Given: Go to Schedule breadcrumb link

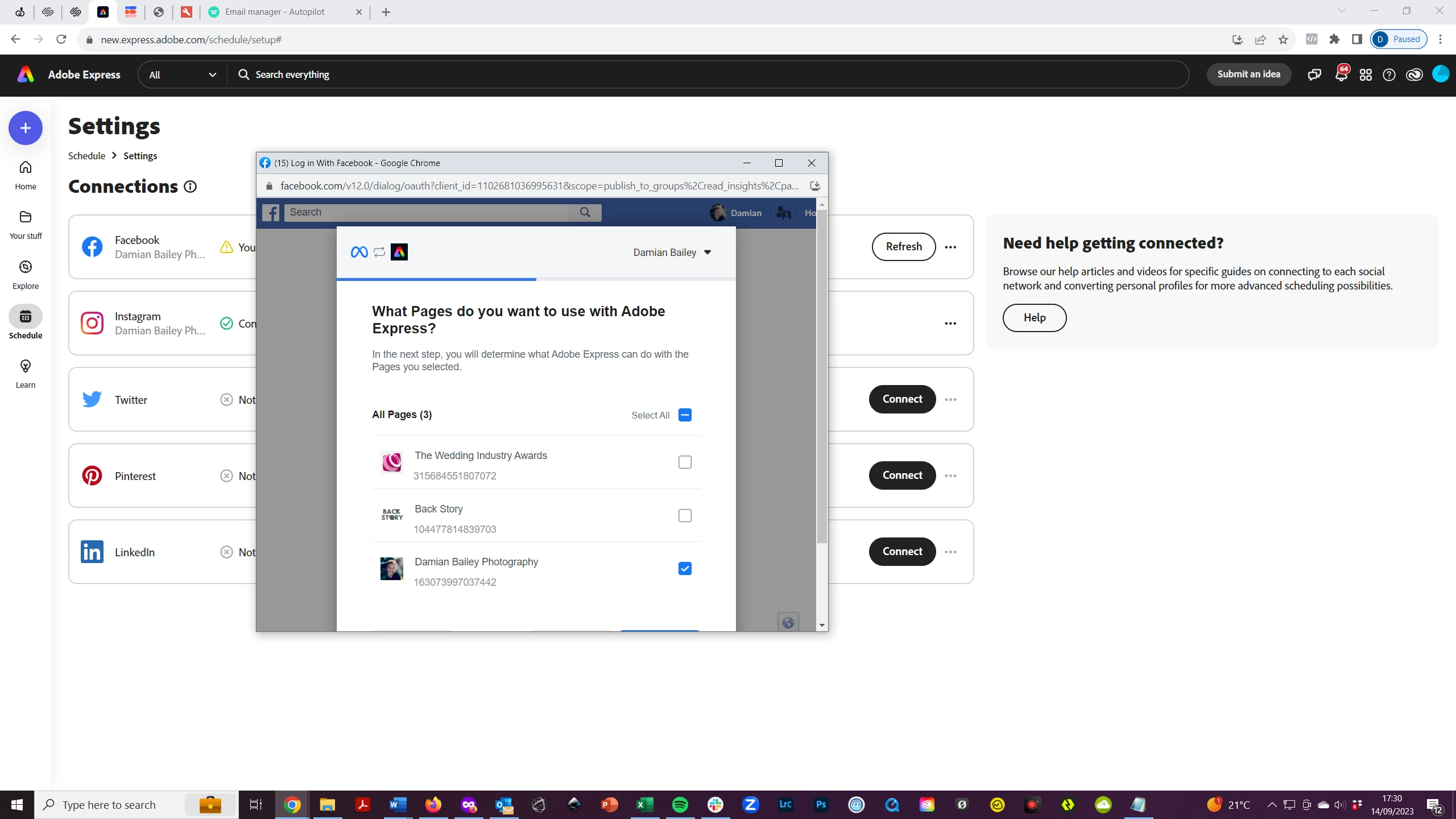Looking at the screenshot, I should [x=86, y=156].
